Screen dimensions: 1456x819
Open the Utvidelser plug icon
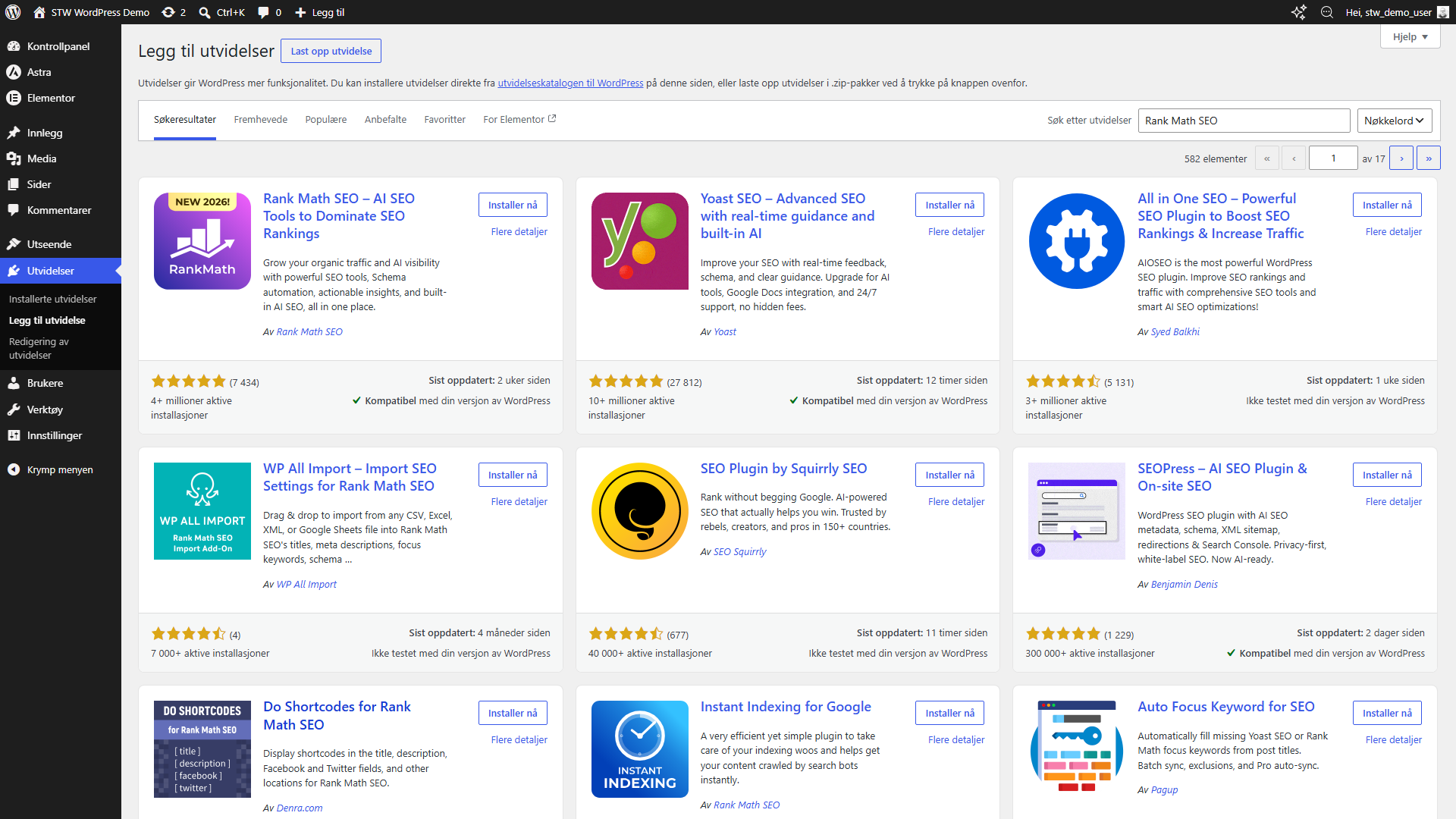(x=14, y=271)
